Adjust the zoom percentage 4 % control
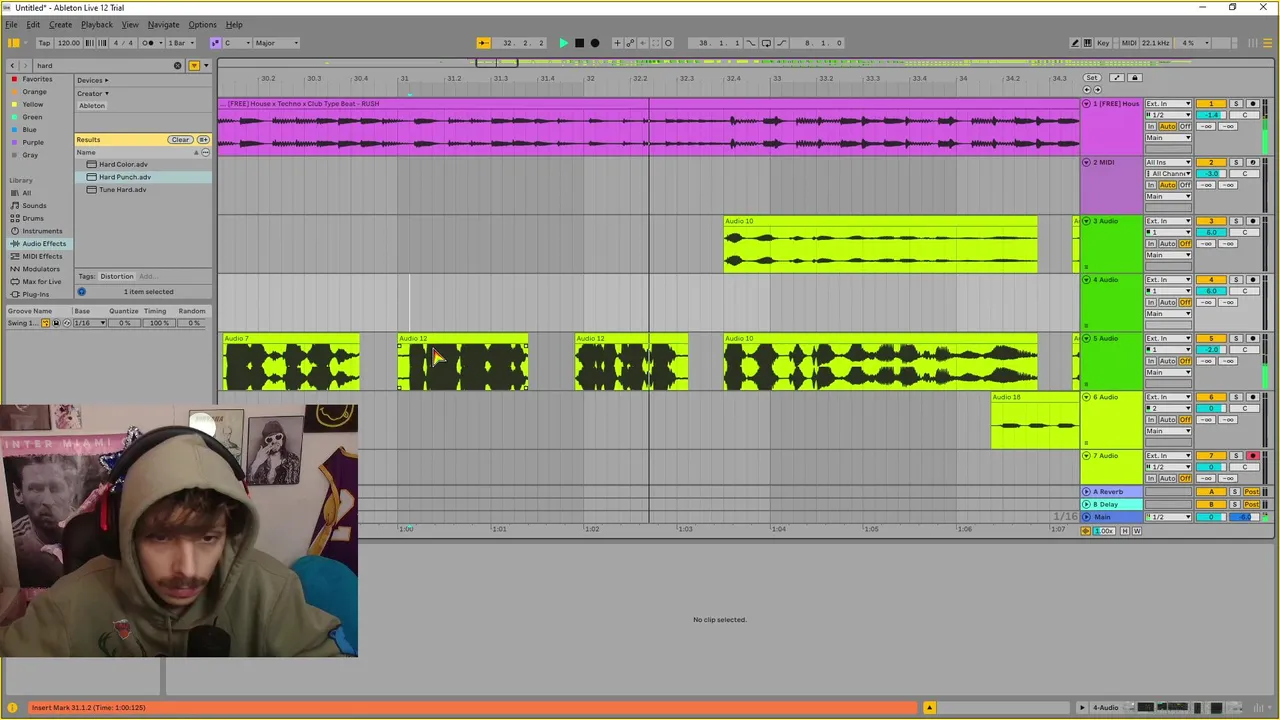 point(1192,43)
